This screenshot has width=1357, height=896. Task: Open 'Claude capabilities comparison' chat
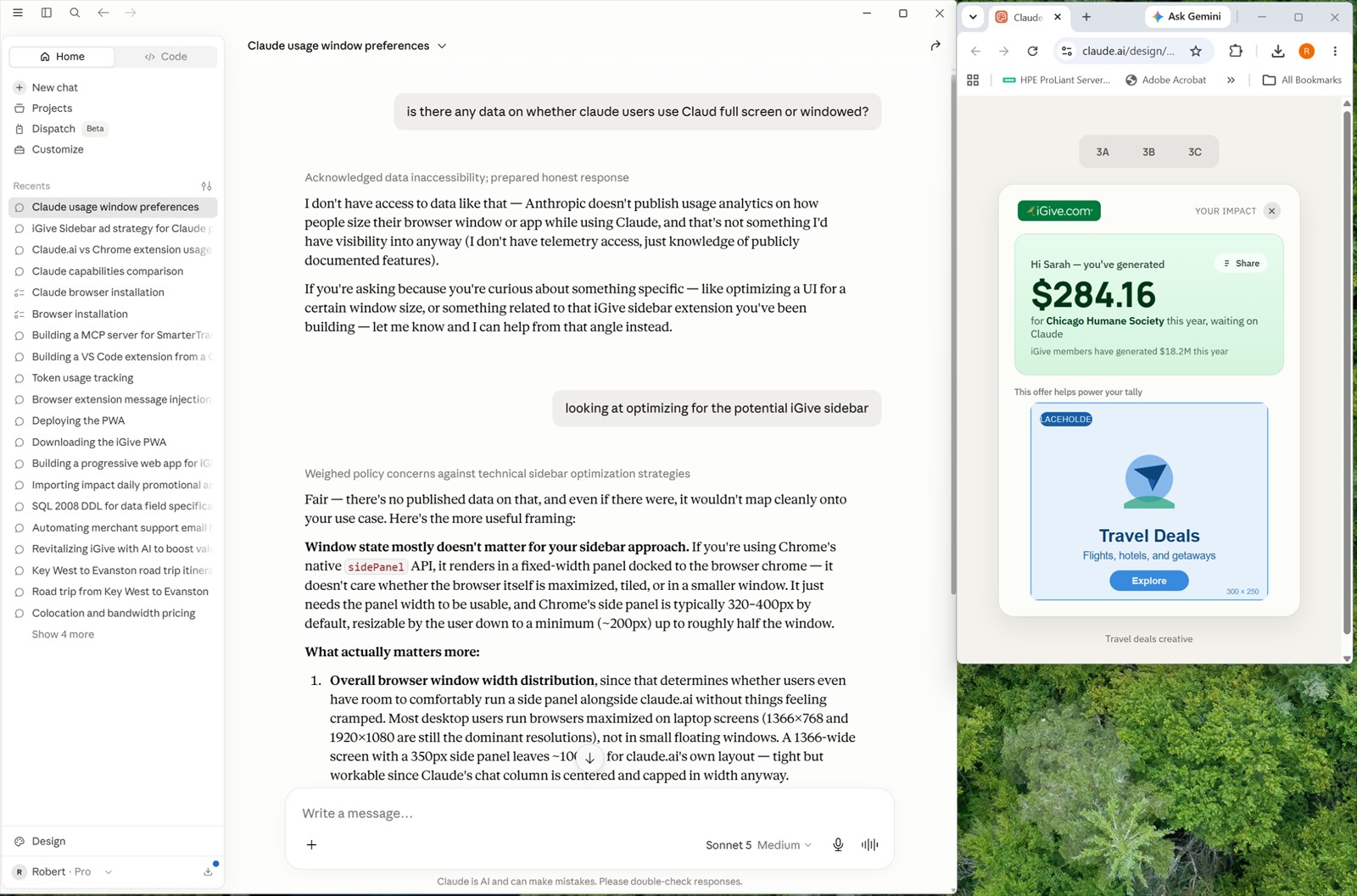click(x=113, y=271)
